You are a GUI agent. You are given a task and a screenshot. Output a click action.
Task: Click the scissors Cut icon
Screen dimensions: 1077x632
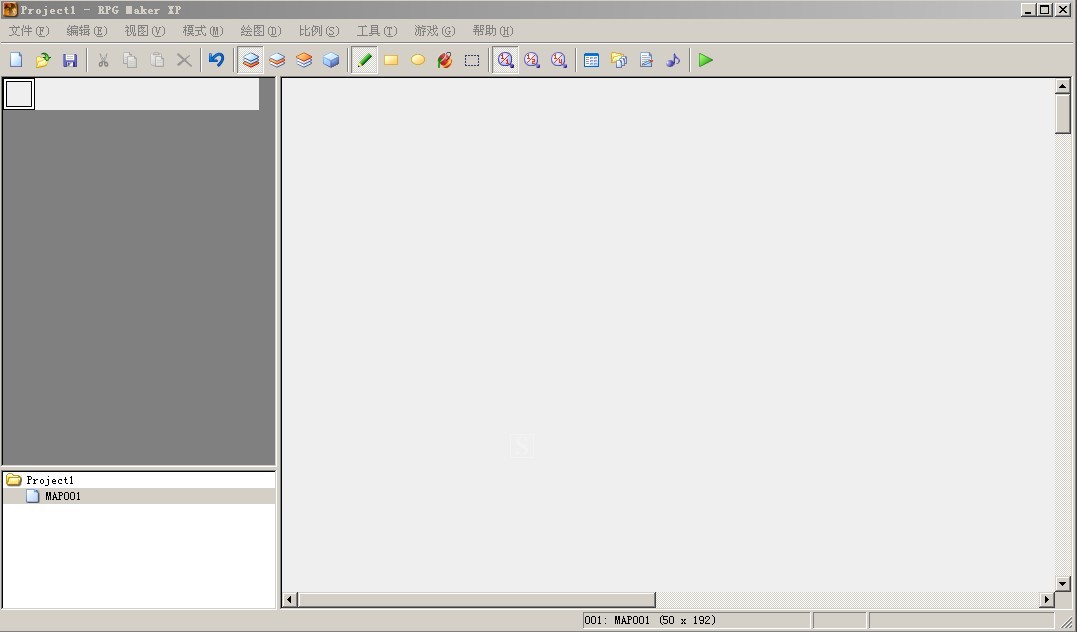(103, 60)
